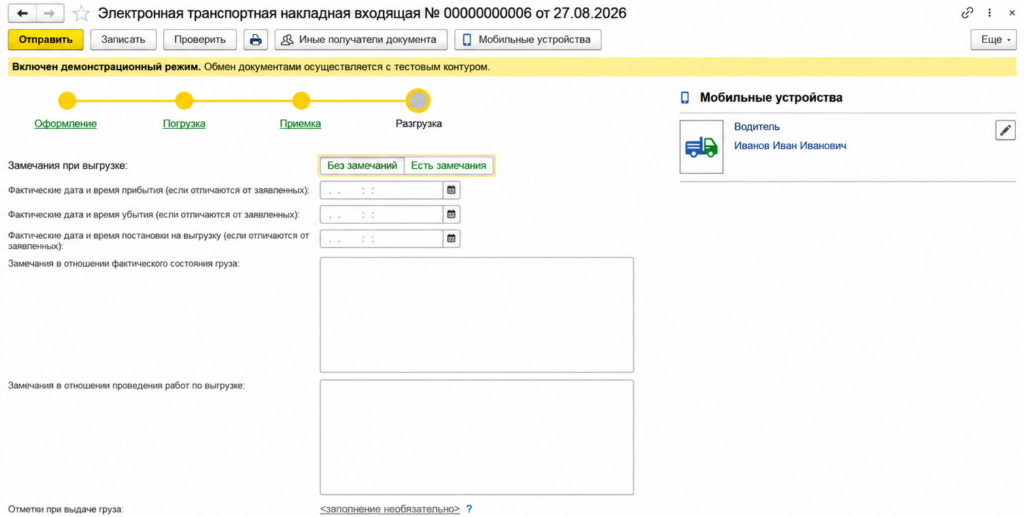Screen dimensions: 1024x517
Task: Click the Записать button
Action: click(x=123, y=40)
